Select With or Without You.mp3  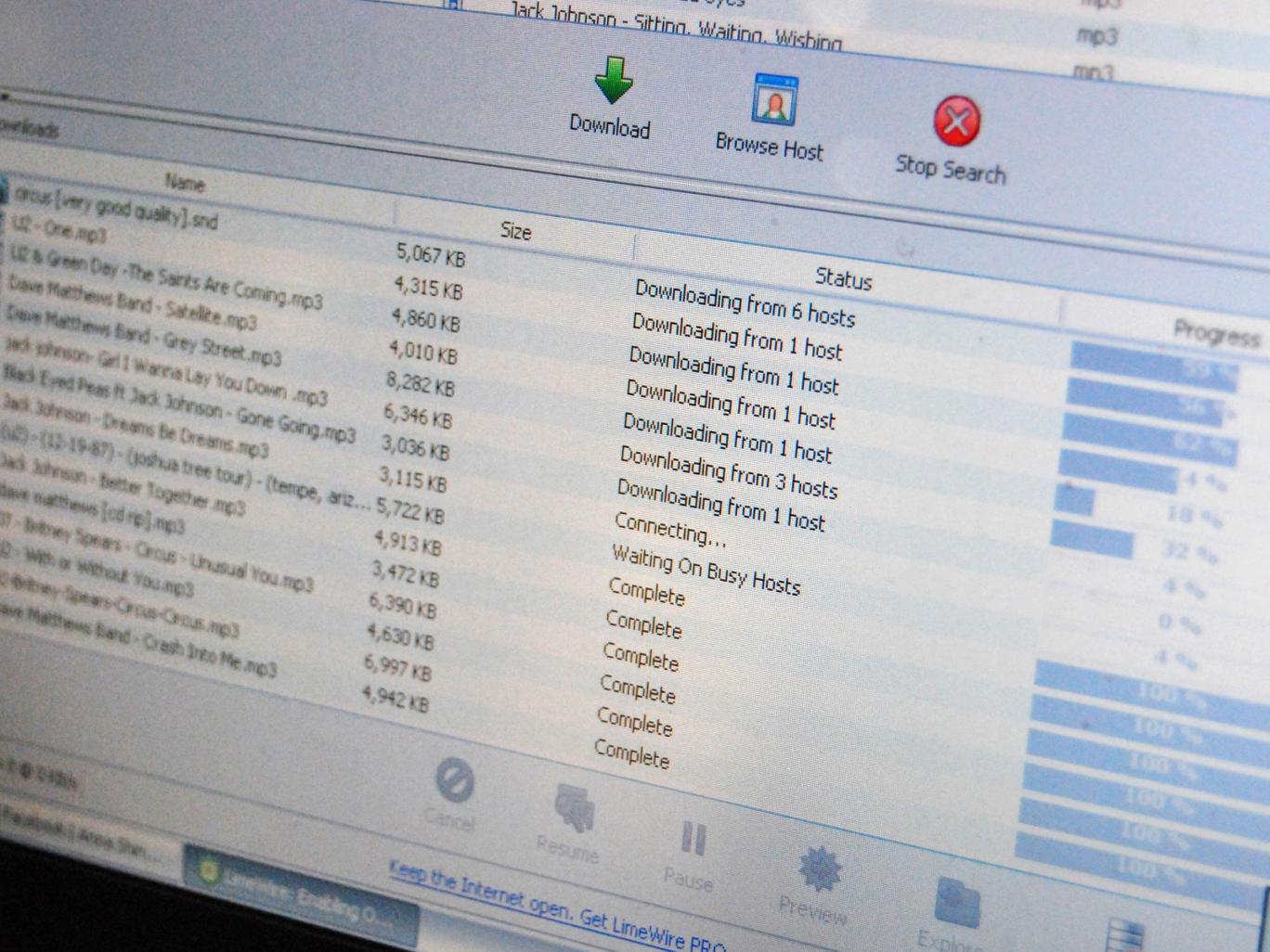[97, 571]
